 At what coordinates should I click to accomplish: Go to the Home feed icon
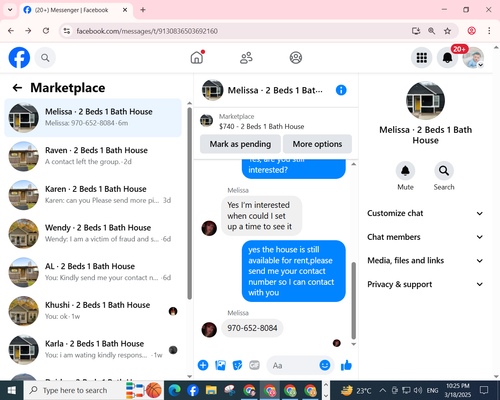(x=197, y=58)
